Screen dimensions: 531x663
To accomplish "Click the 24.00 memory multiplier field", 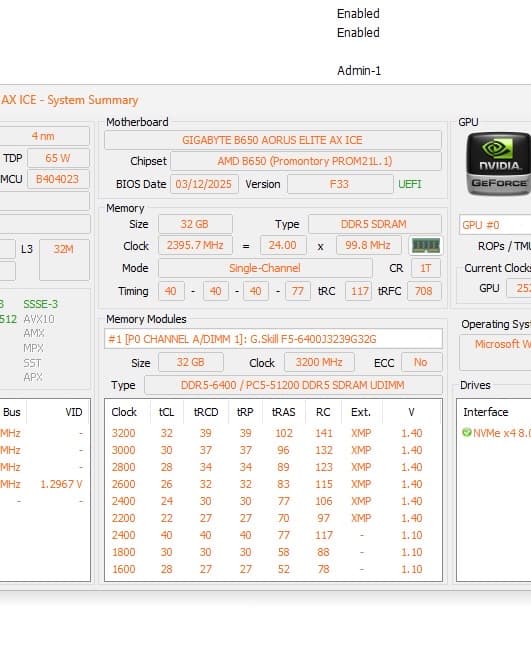I will coord(283,245).
